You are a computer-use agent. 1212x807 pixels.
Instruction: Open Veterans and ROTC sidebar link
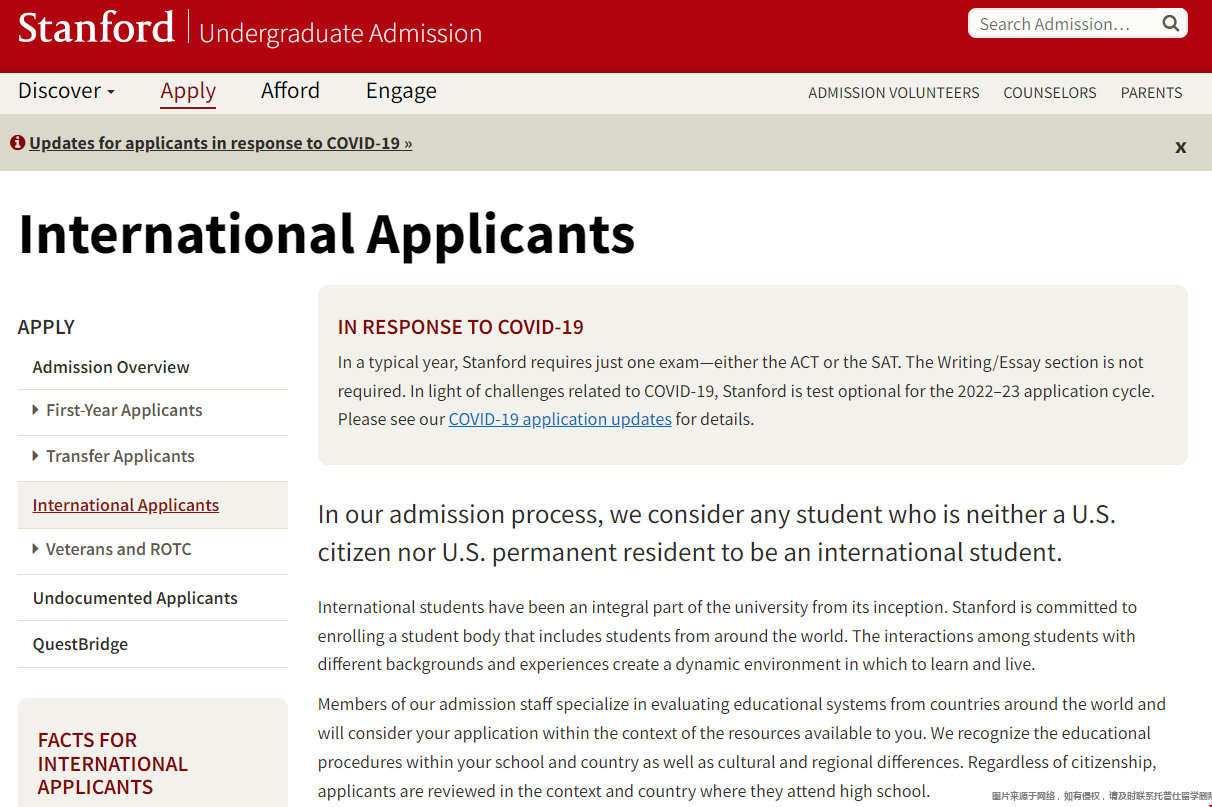tap(118, 549)
